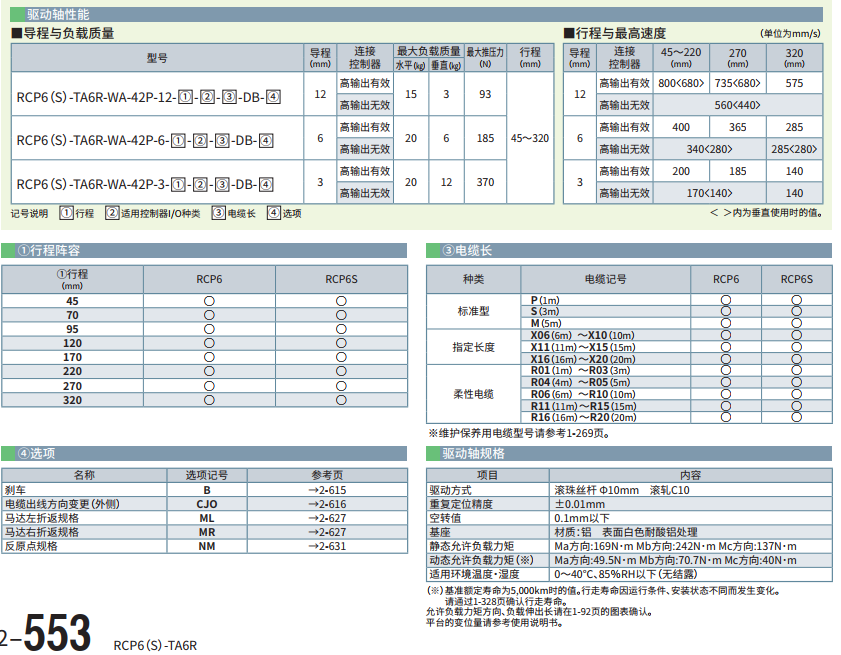Select stroke 120 in the stroke lineup table
841x655 pixels.
72,343
